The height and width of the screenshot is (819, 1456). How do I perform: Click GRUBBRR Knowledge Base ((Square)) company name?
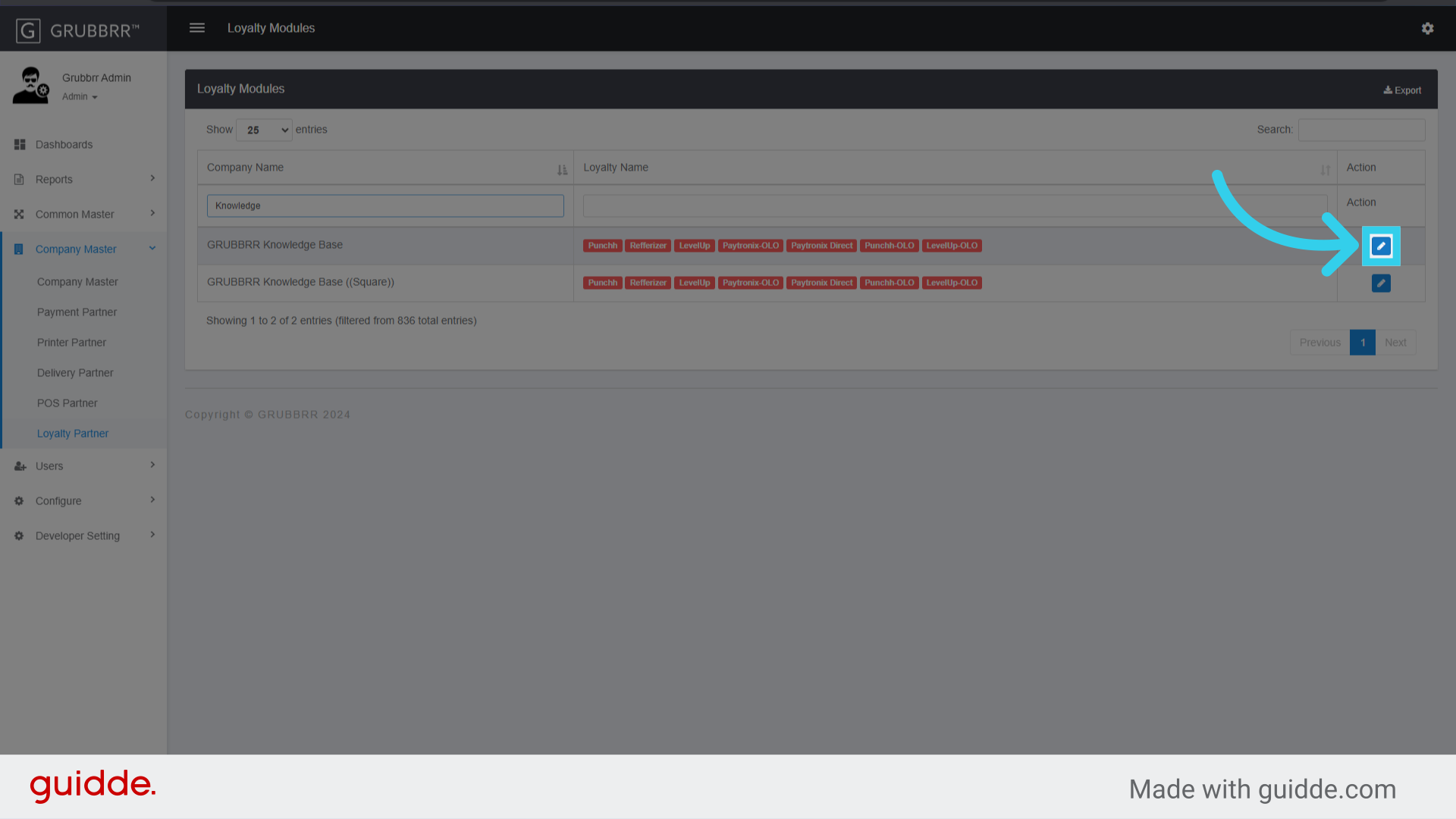(x=300, y=282)
